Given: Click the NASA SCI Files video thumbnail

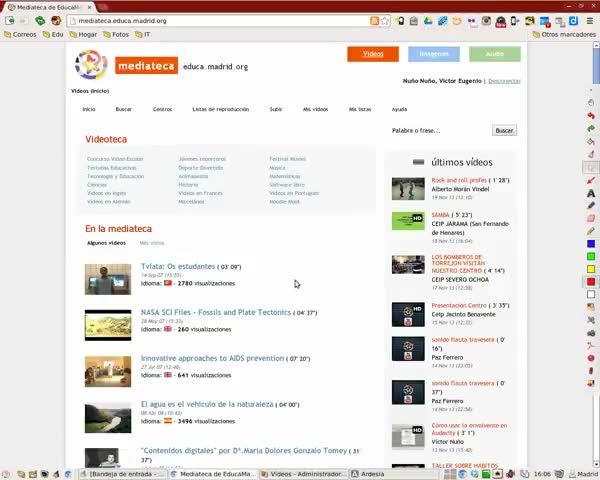Looking at the screenshot, I should tap(108, 325).
